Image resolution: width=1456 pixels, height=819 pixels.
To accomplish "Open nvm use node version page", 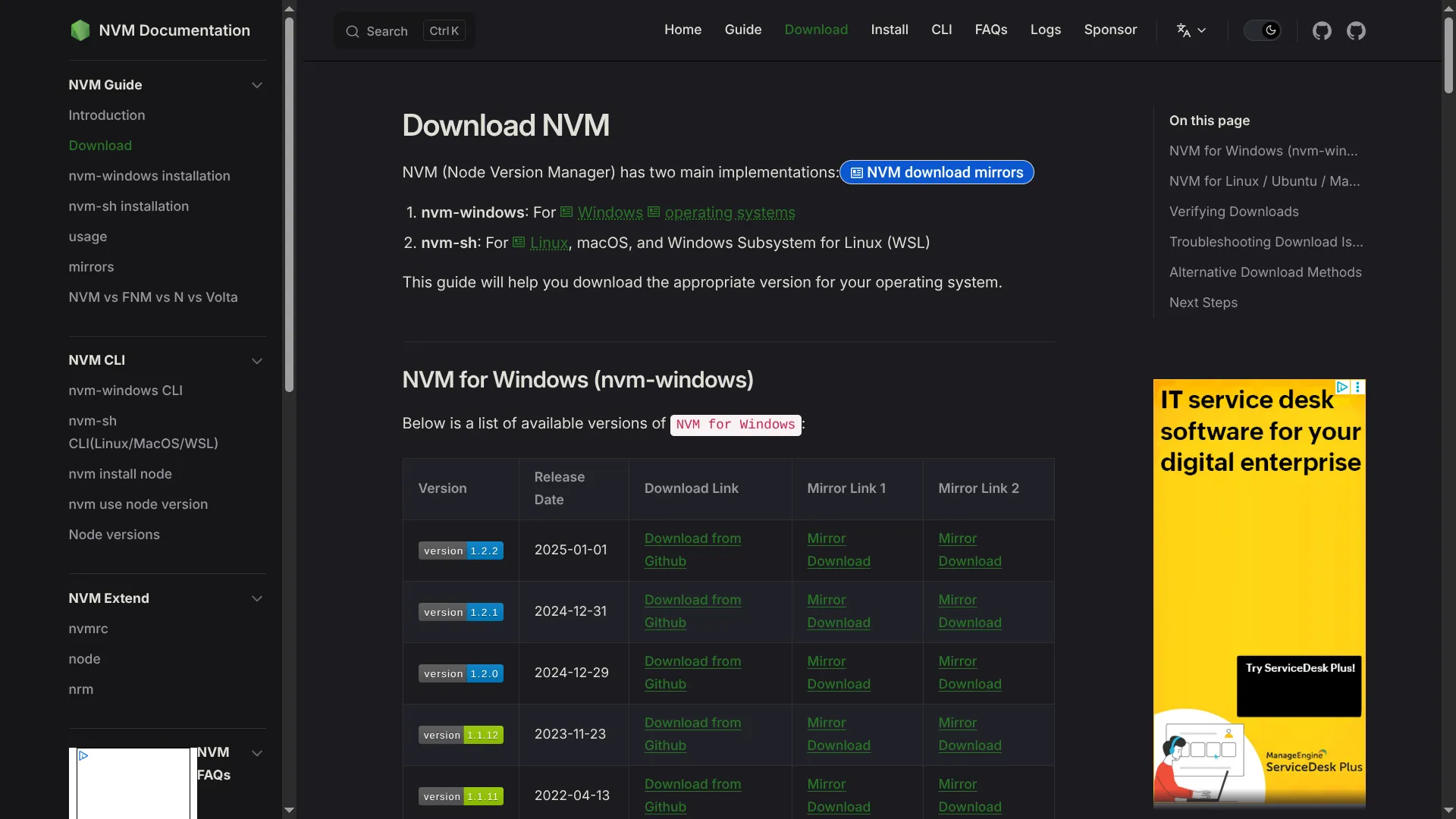I will click(x=137, y=504).
